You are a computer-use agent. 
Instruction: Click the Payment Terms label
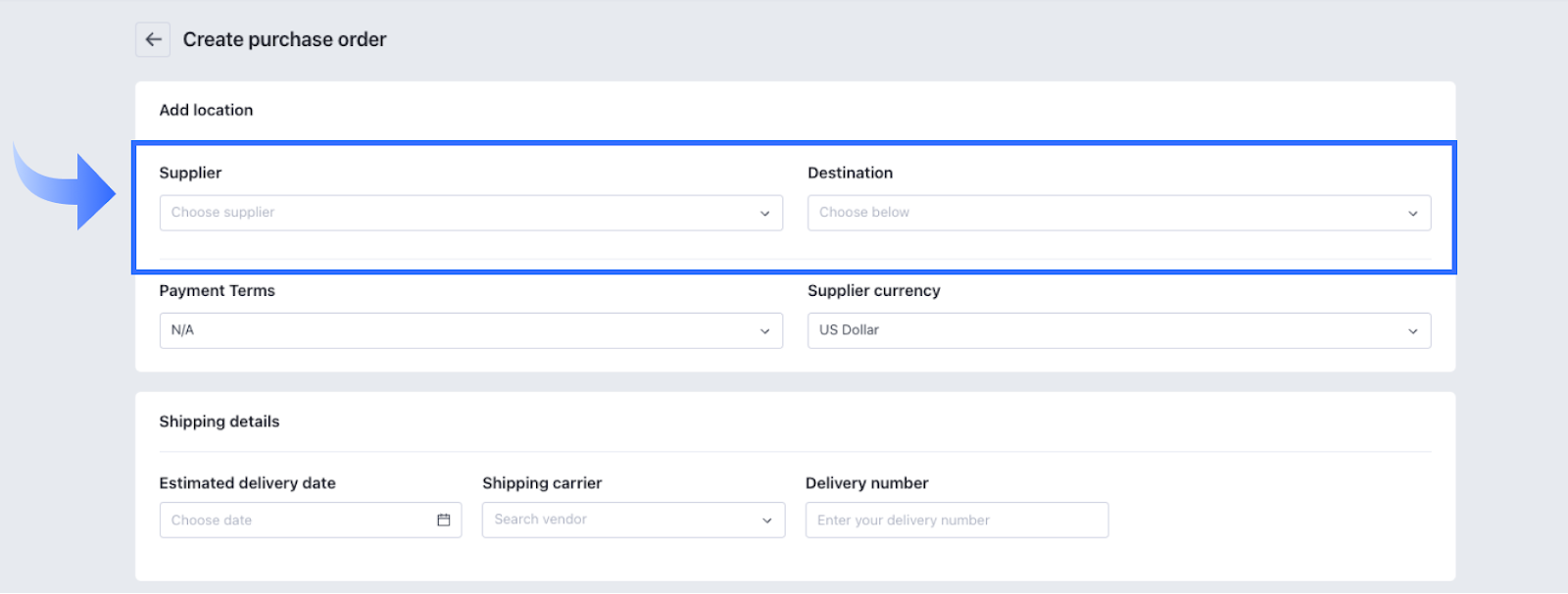coord(217,290)
